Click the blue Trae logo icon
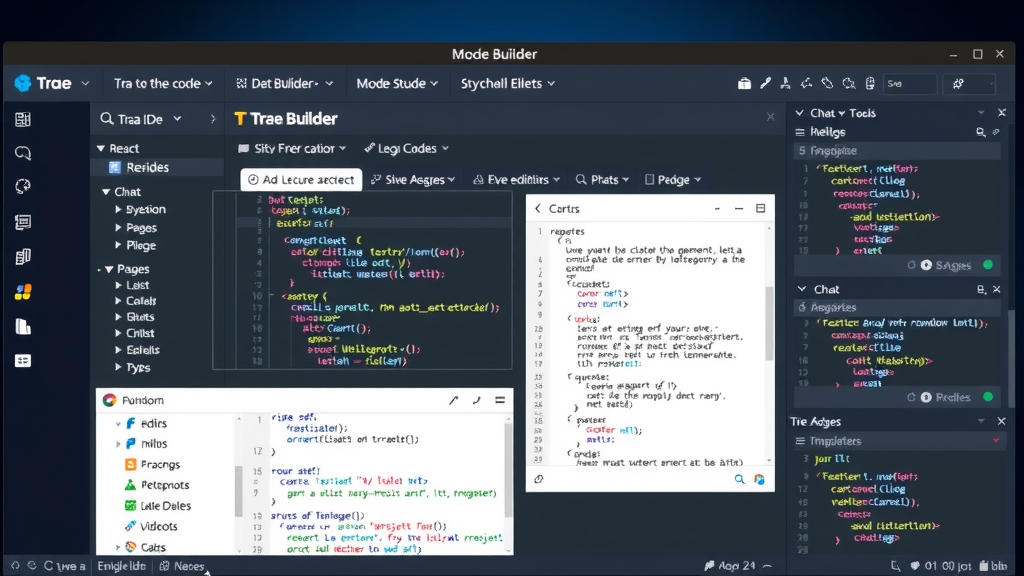 coord(23,84)
